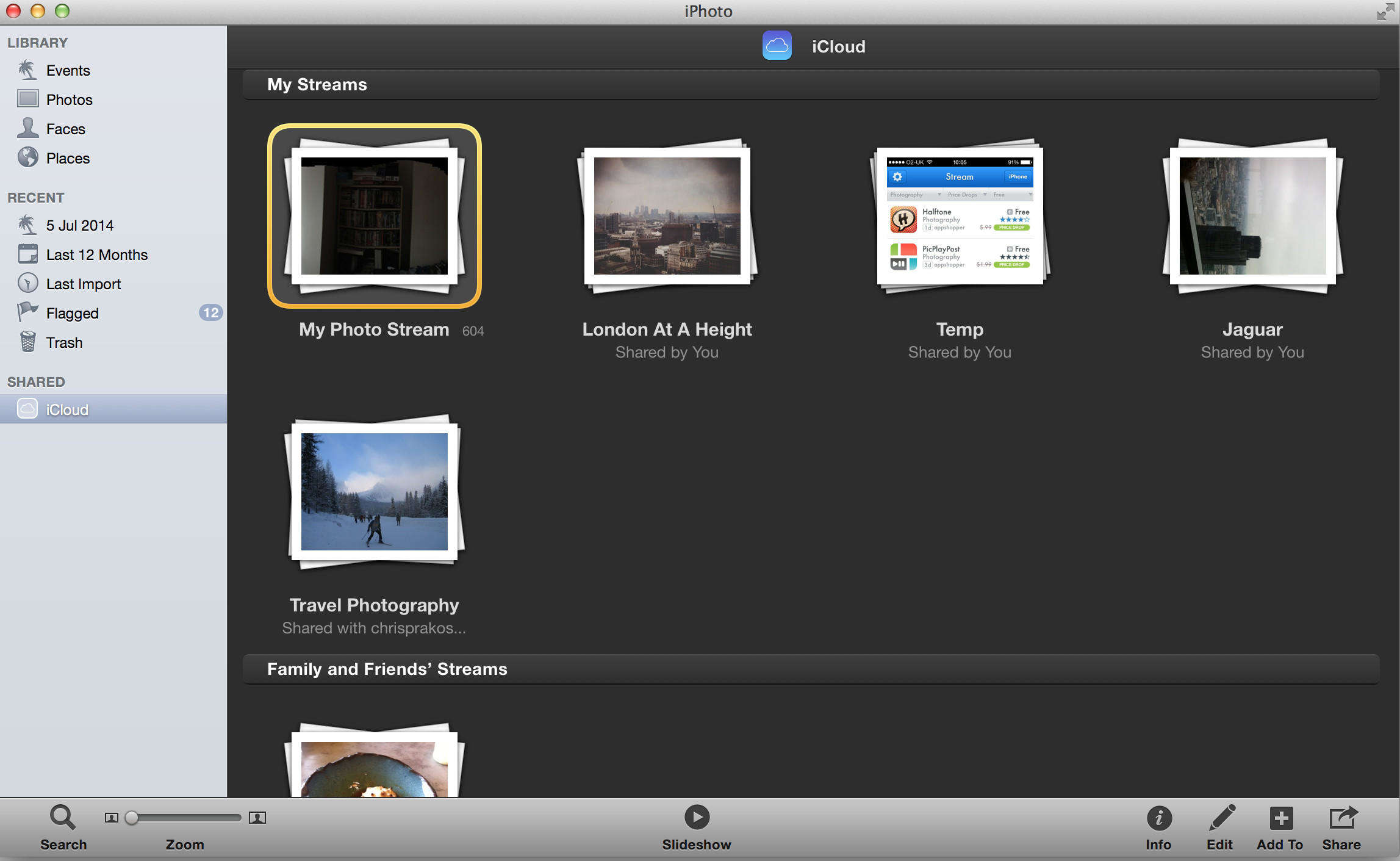
Task: Click the Last Import recent item
Action: click(x=84, y=284)
